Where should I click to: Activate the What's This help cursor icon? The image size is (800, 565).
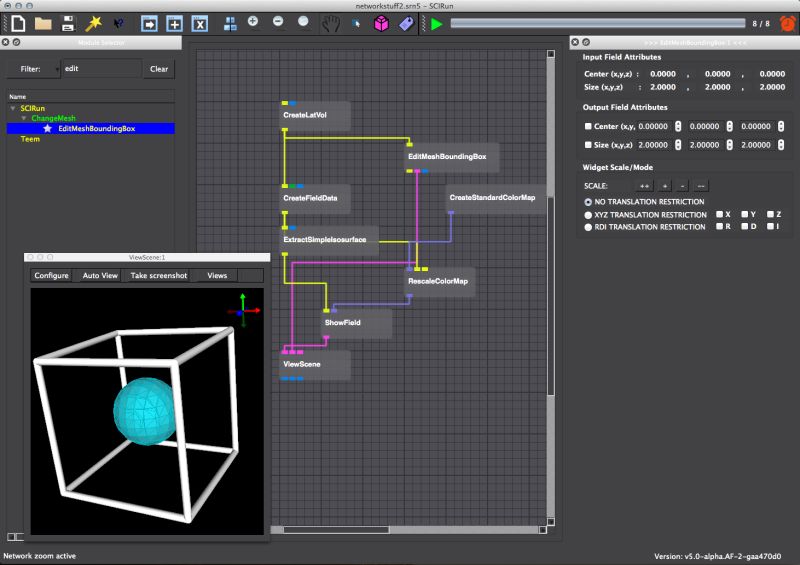click(119, 23)
